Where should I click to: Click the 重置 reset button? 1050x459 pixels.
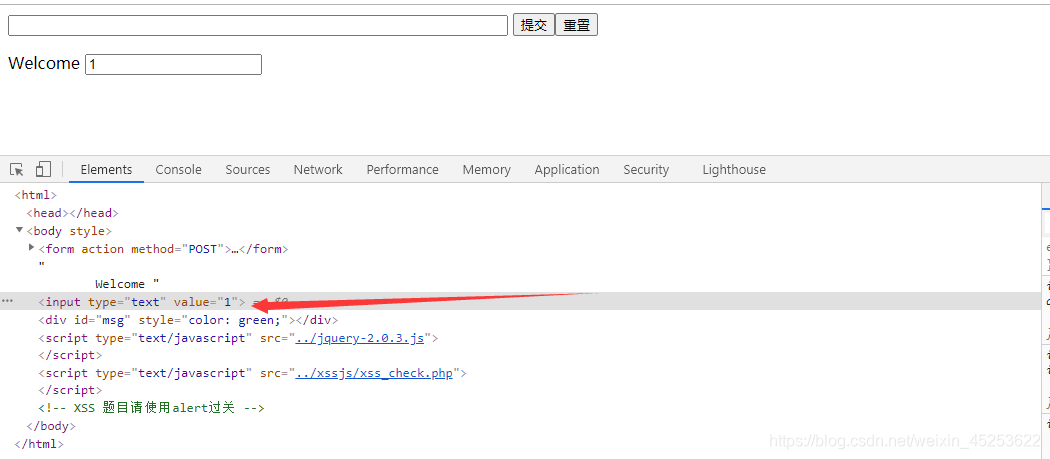[577, 25]
